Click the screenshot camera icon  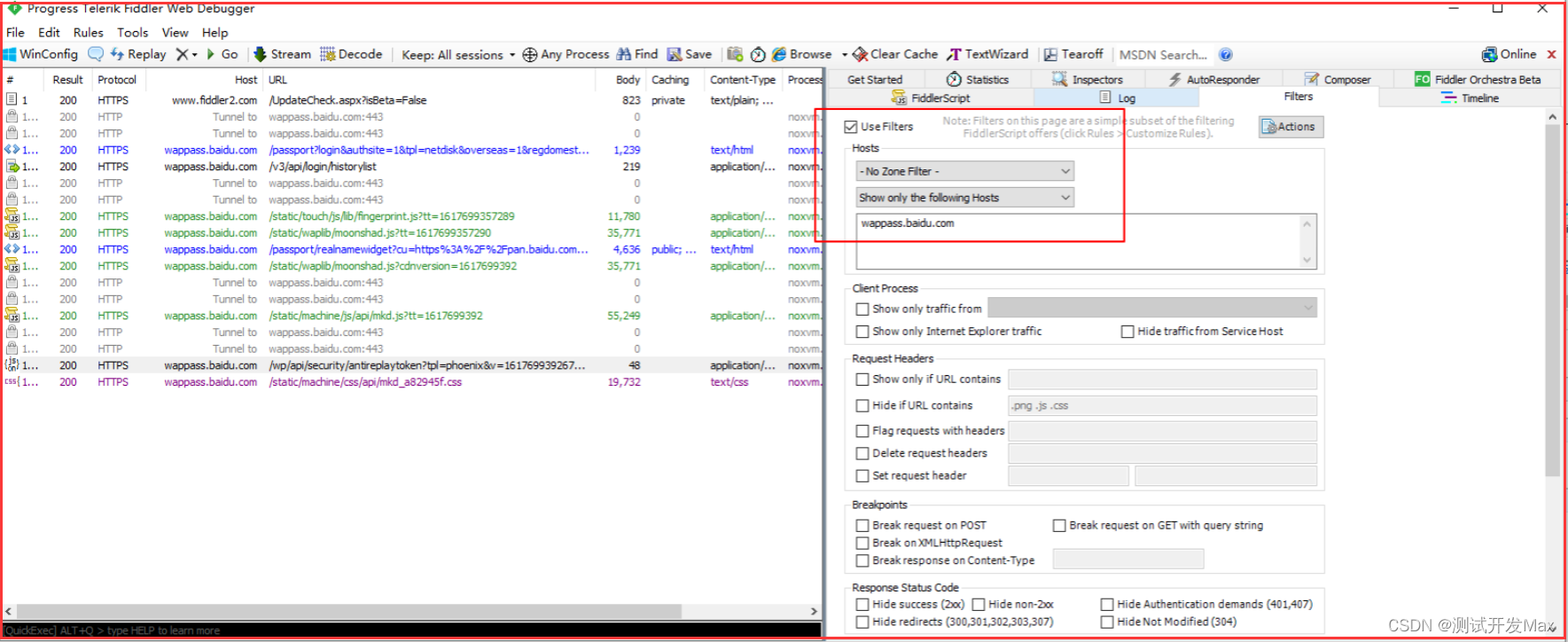pos(735,54)
